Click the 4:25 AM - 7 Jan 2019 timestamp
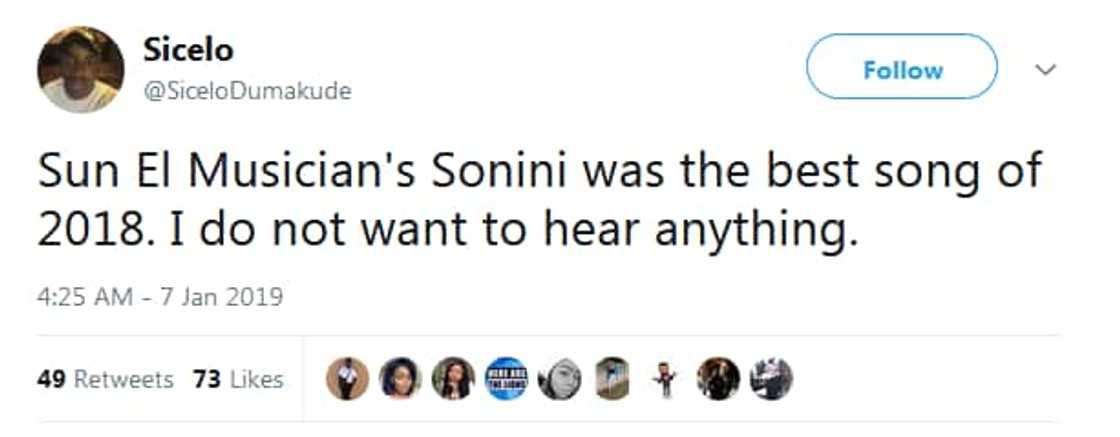This screenshot has height=437, width=1120. point(161,297)
